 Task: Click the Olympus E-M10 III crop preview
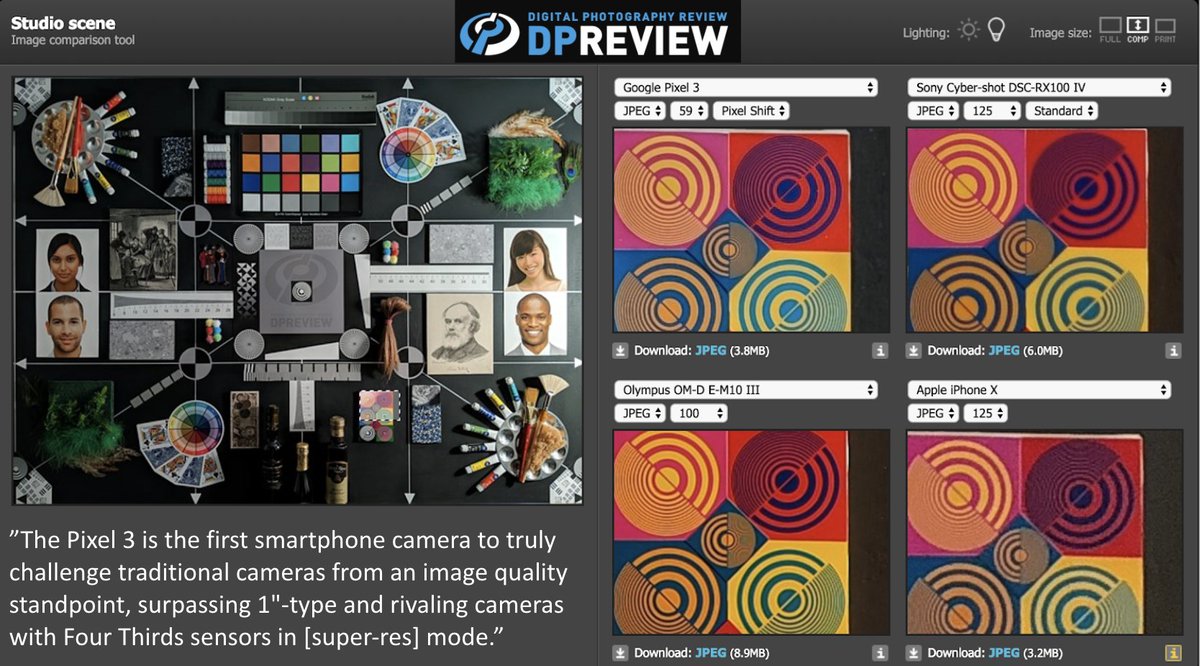(x=750, y=532)
